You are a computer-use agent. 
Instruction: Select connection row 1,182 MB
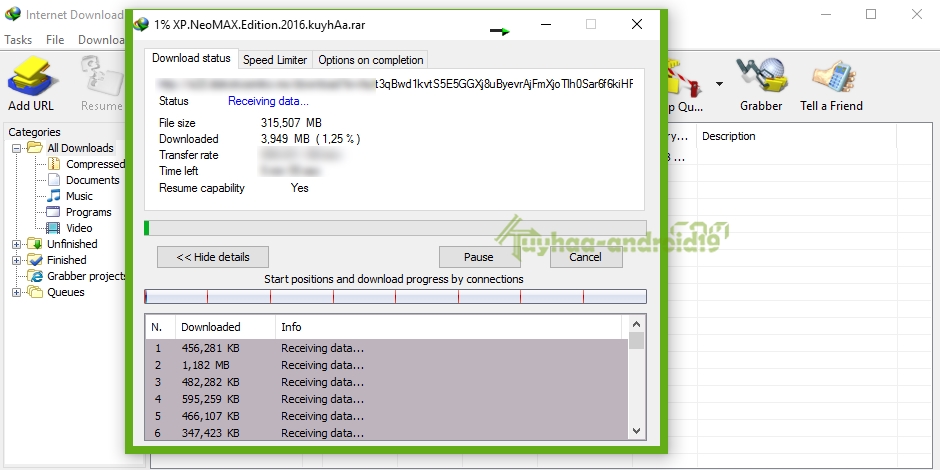386,365
